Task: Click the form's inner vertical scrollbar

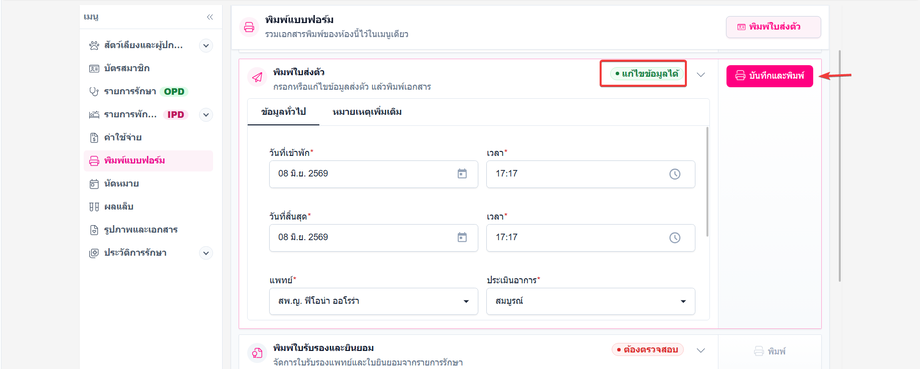Action: click(x=707, y=182)
